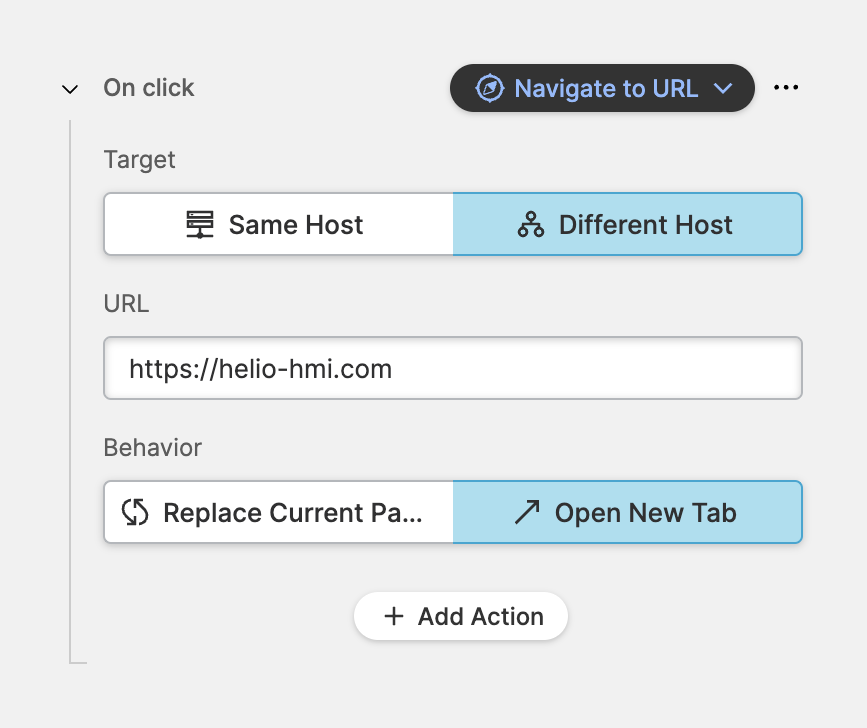Image resolution: width=867 pixels, height=728 pixels.
Task: Collapse the On click section chevron
Action: [x=70, y=89]
